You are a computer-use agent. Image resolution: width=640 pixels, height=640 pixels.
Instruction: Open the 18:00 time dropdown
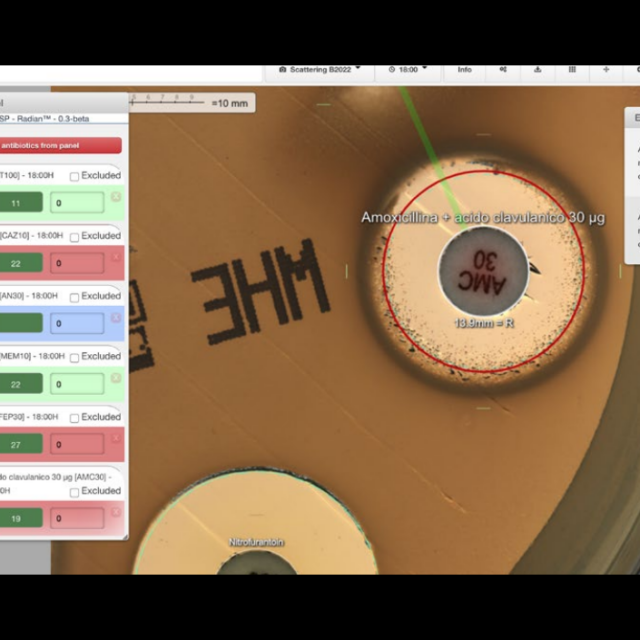click(x=408, y=70)
